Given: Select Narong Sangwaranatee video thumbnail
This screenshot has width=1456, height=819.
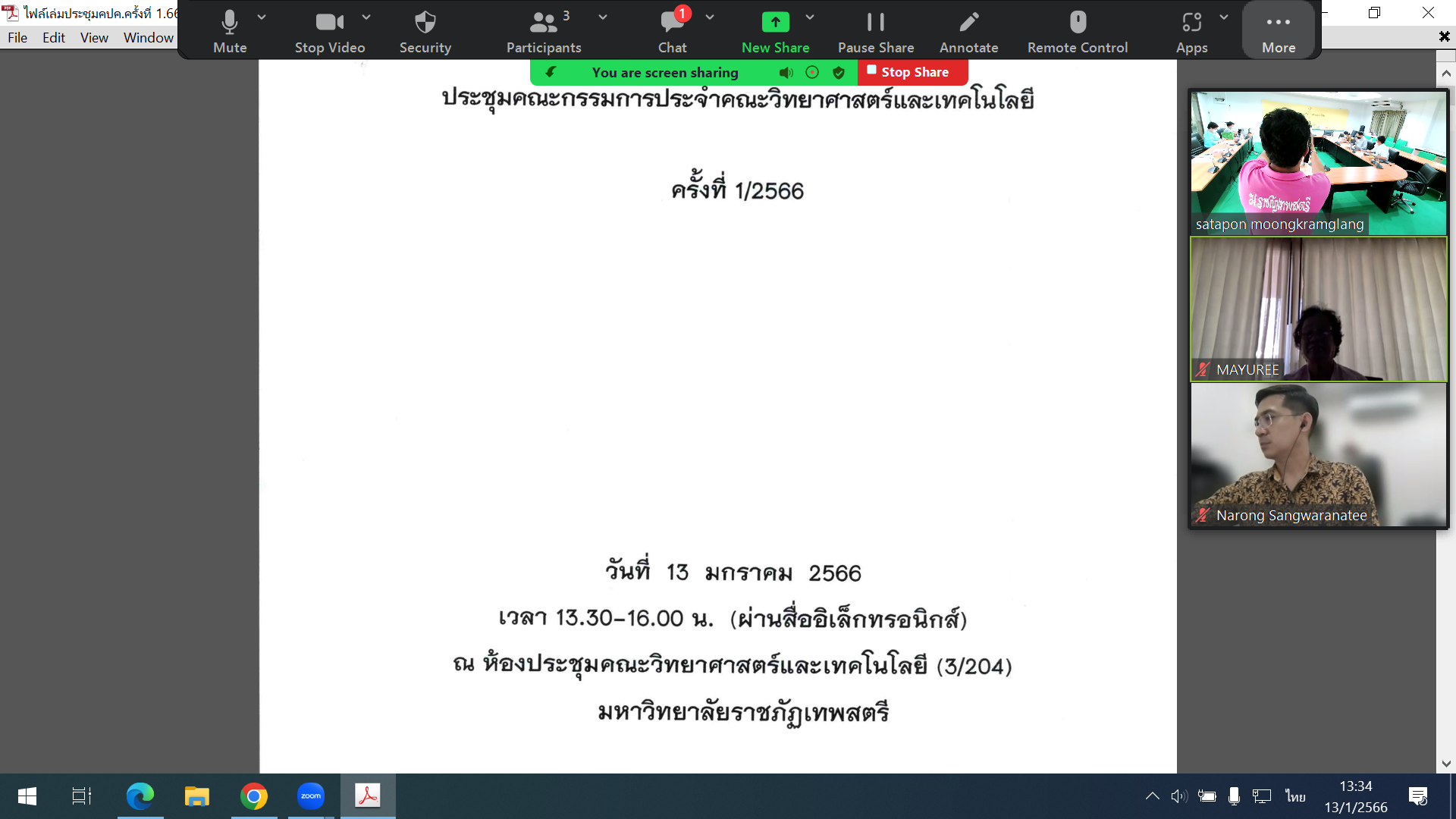Looking at the screenshot, I should pos(1318,455).
